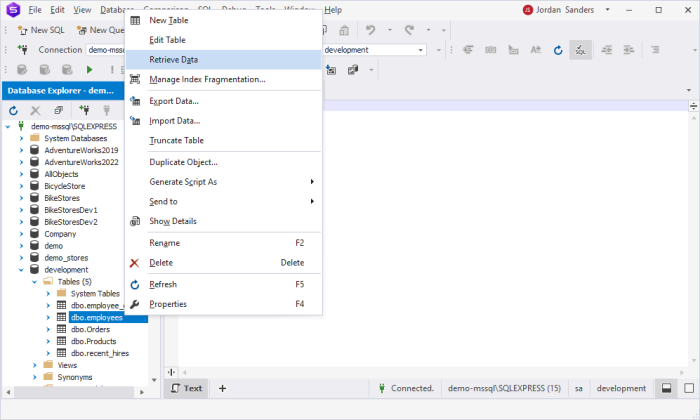Refresh the Database Explorer tree
Viewport: 700px width, 420px height.
click(13, 110)
